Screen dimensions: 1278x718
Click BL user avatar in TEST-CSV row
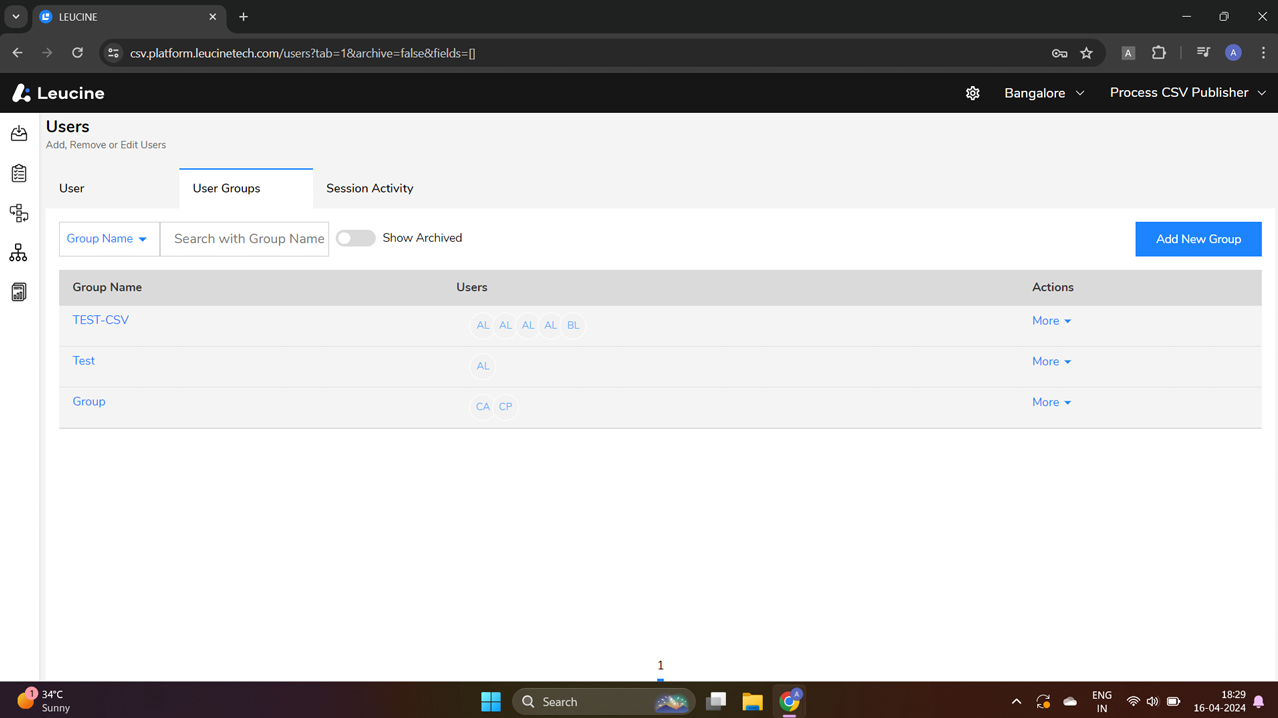pyautogui.click(x=573, y=325)
